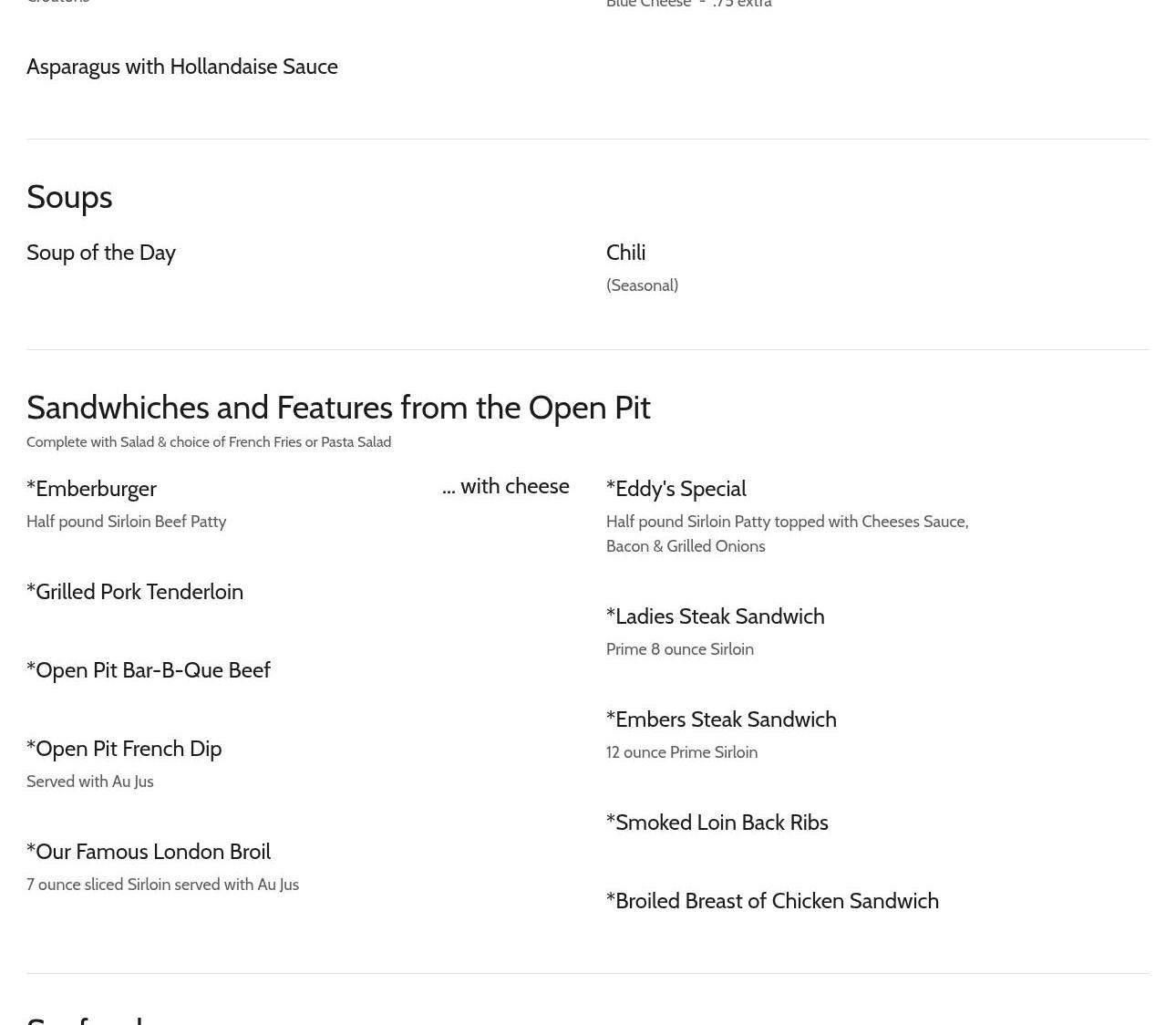Click the Prime 8 ounce Sirloin description
1176x1025 pixels.
tap(680, 649)
